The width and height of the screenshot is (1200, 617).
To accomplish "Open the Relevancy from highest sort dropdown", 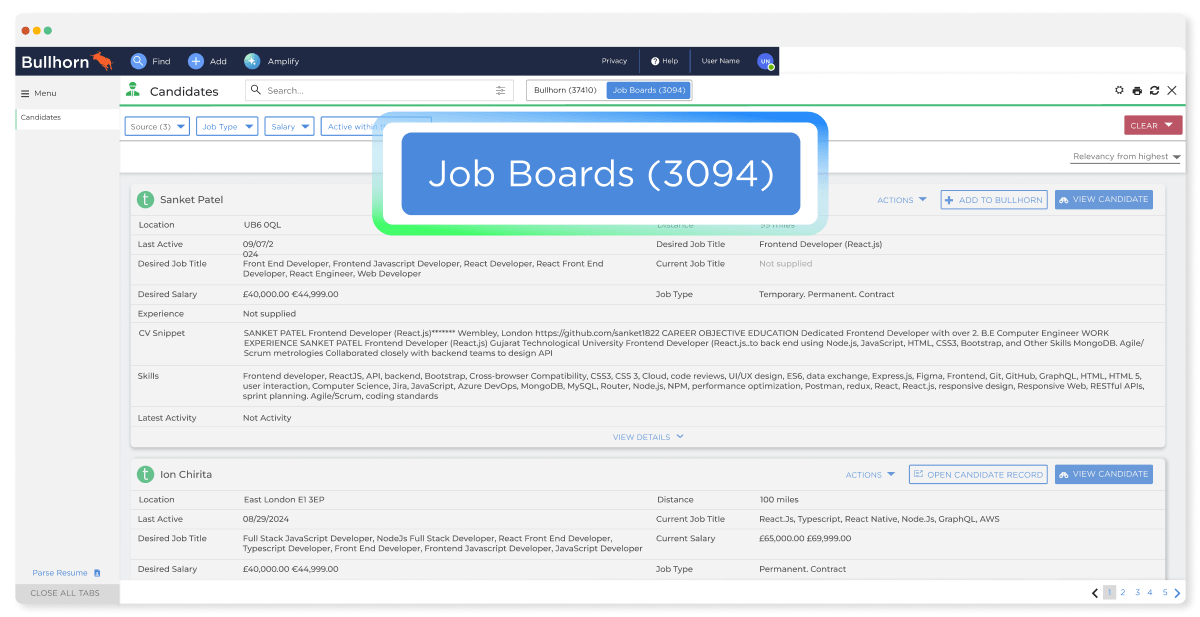I will [1126, 157].
